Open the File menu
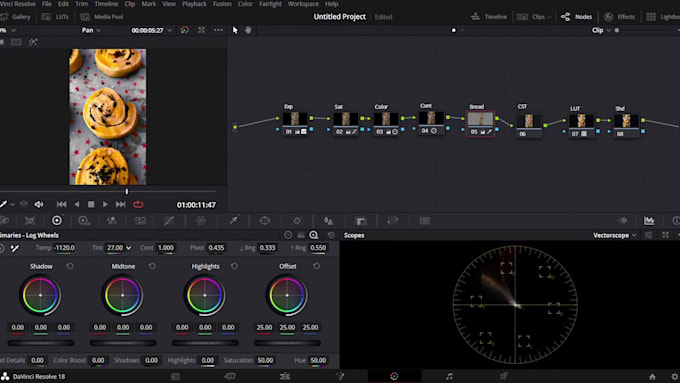The height and width of the screenshot is (383, 680). [46, 4]
